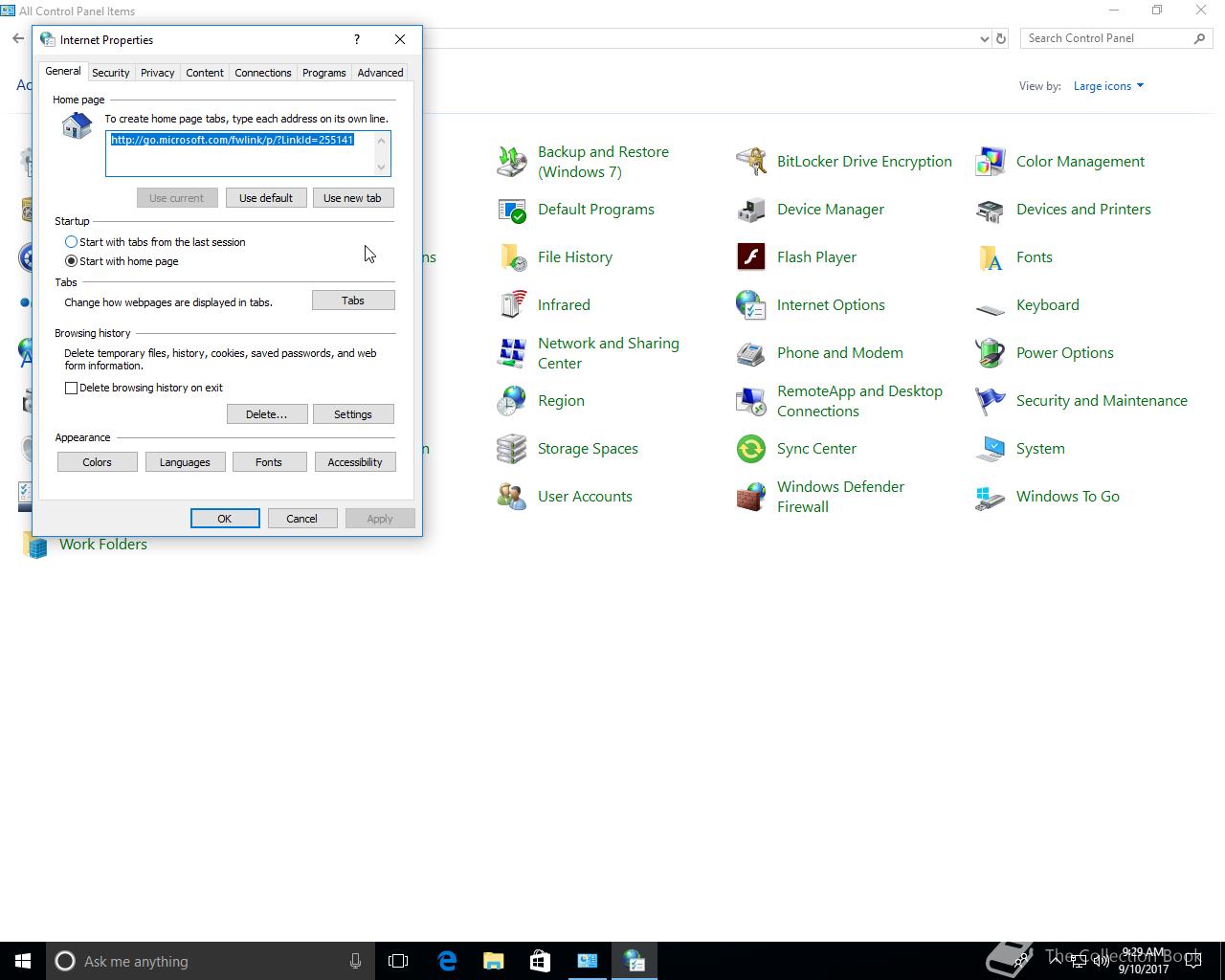Expand the View by Large icons dropdown
Screen dimensions: 1225x980
coord(1108,86)
